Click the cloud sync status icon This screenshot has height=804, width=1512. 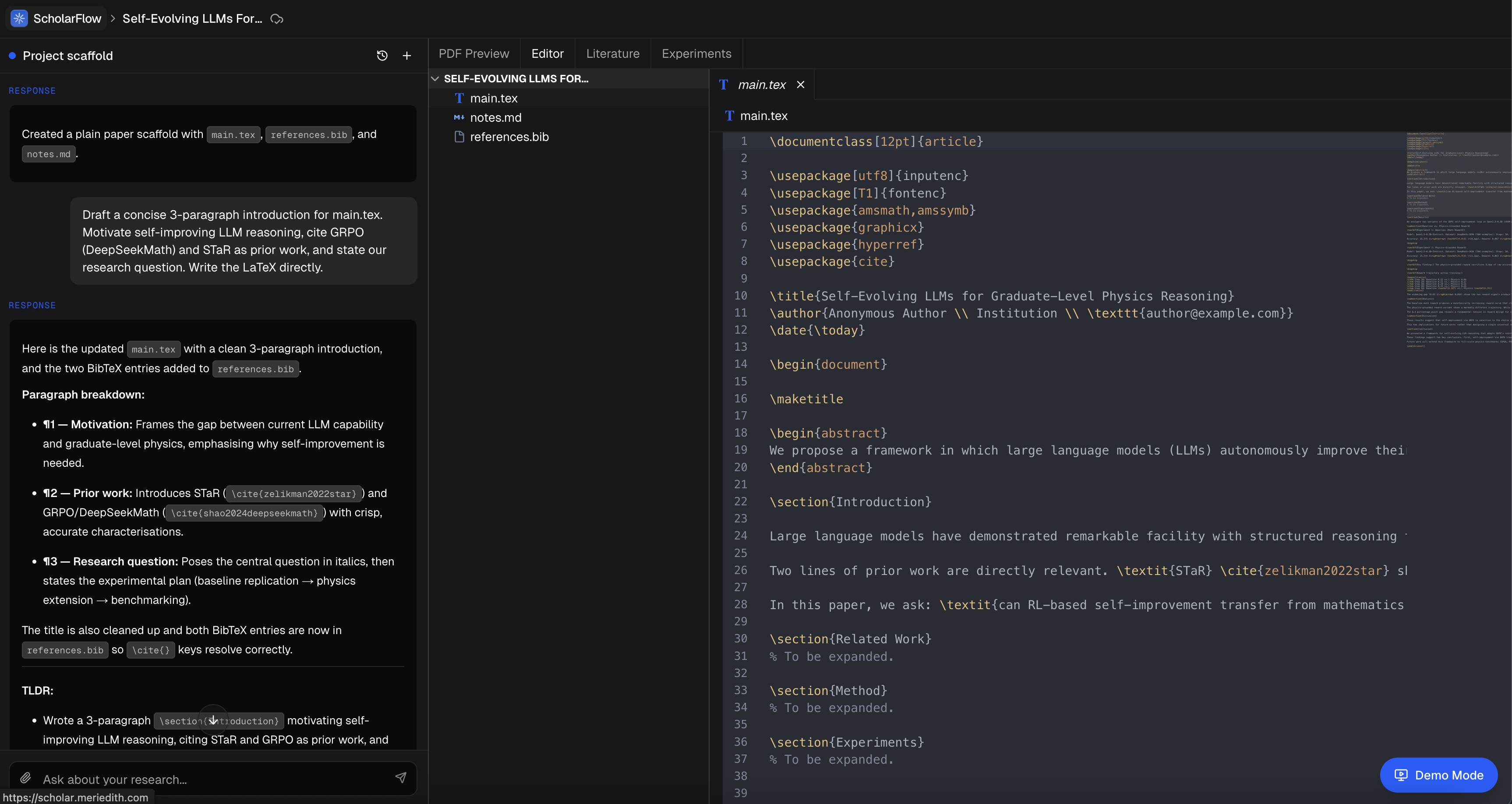tap(276, 19)
